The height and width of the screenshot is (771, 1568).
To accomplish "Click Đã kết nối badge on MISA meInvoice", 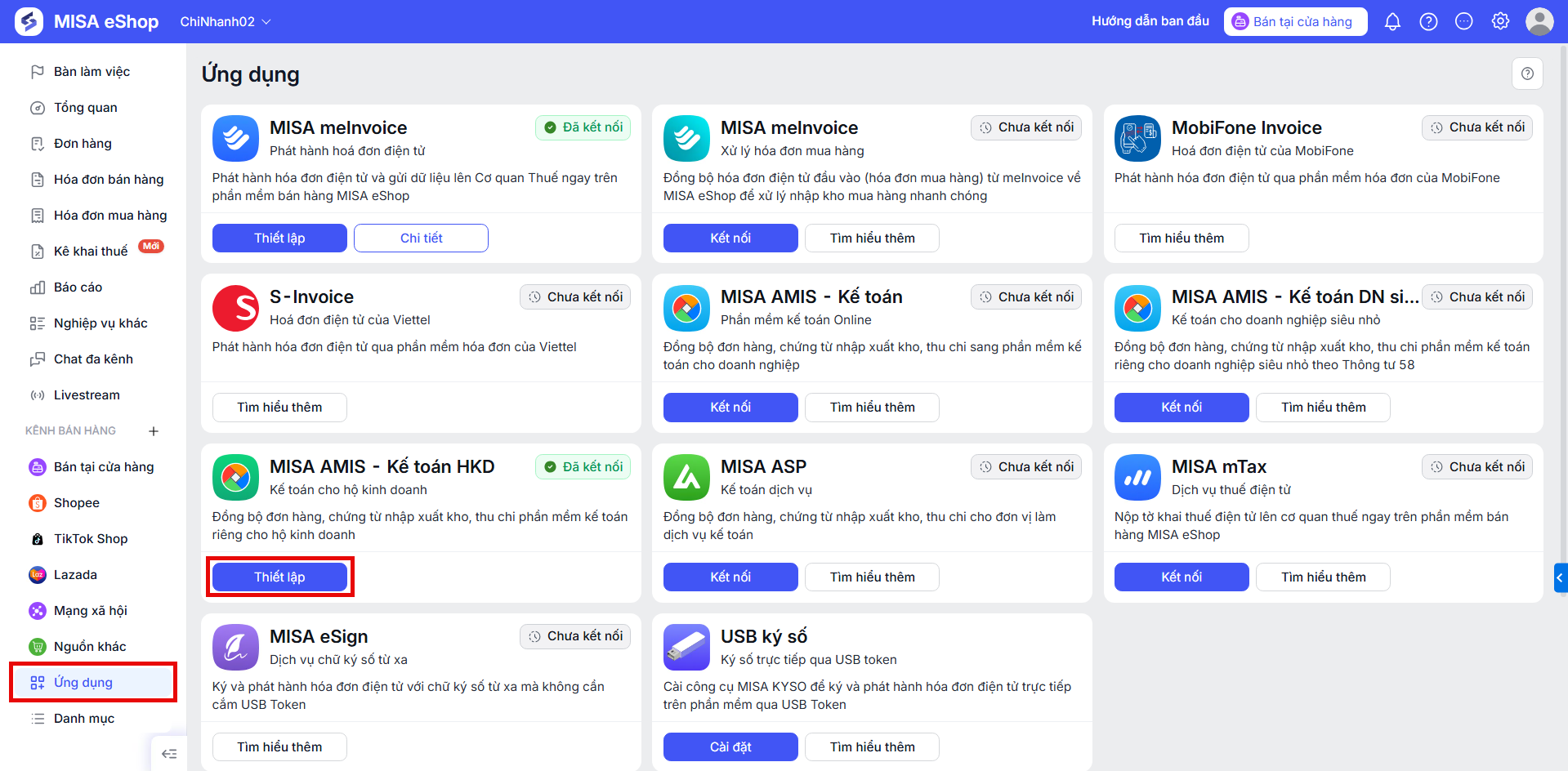I will click(583, 127).
